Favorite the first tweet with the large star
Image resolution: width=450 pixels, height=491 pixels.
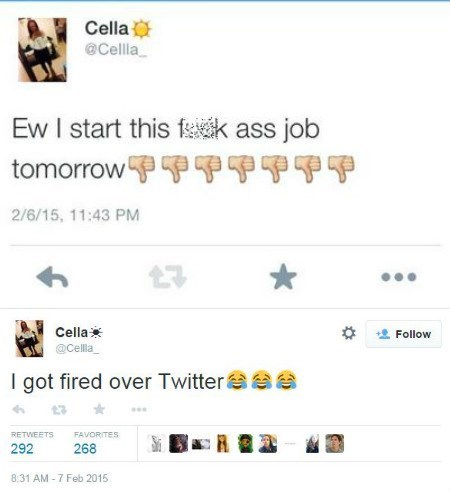click(283, 277)
